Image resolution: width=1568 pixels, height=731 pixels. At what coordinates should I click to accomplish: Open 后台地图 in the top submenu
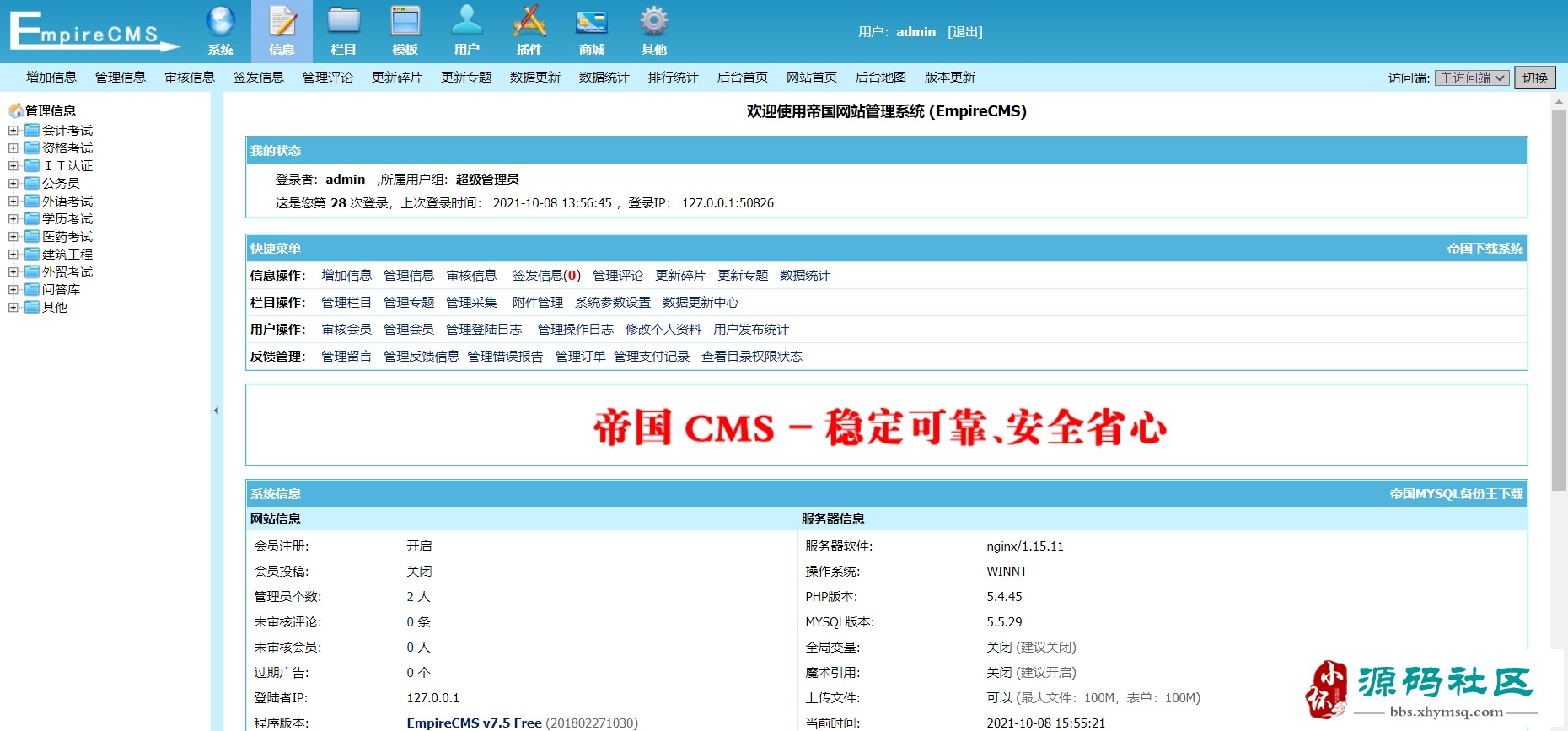(881, 78)
